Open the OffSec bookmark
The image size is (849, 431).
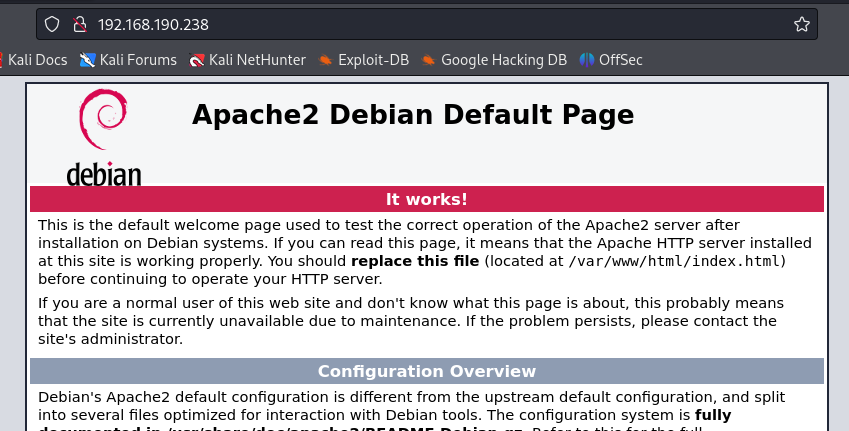[611, 60]
